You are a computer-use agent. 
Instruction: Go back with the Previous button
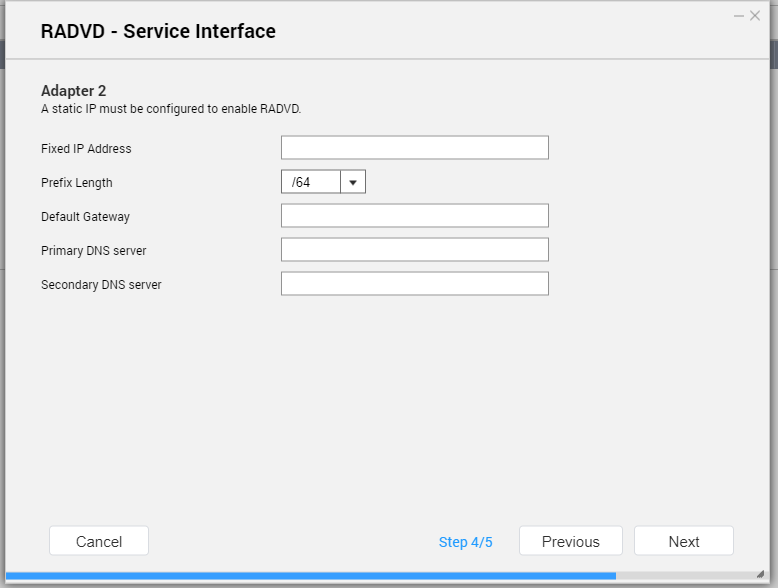(x=571, y=541)
